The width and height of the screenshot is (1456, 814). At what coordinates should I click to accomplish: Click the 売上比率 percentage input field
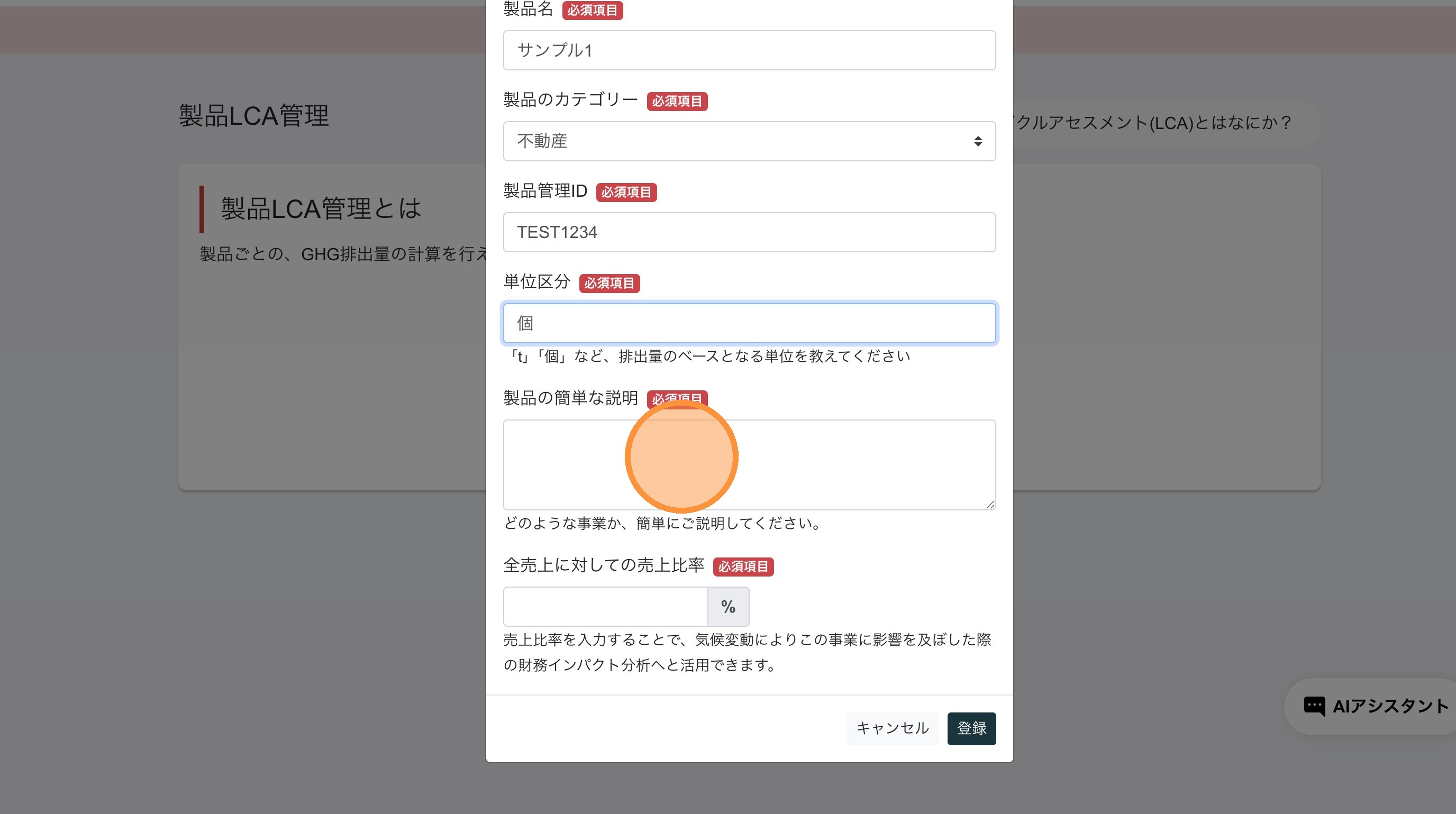605,607
